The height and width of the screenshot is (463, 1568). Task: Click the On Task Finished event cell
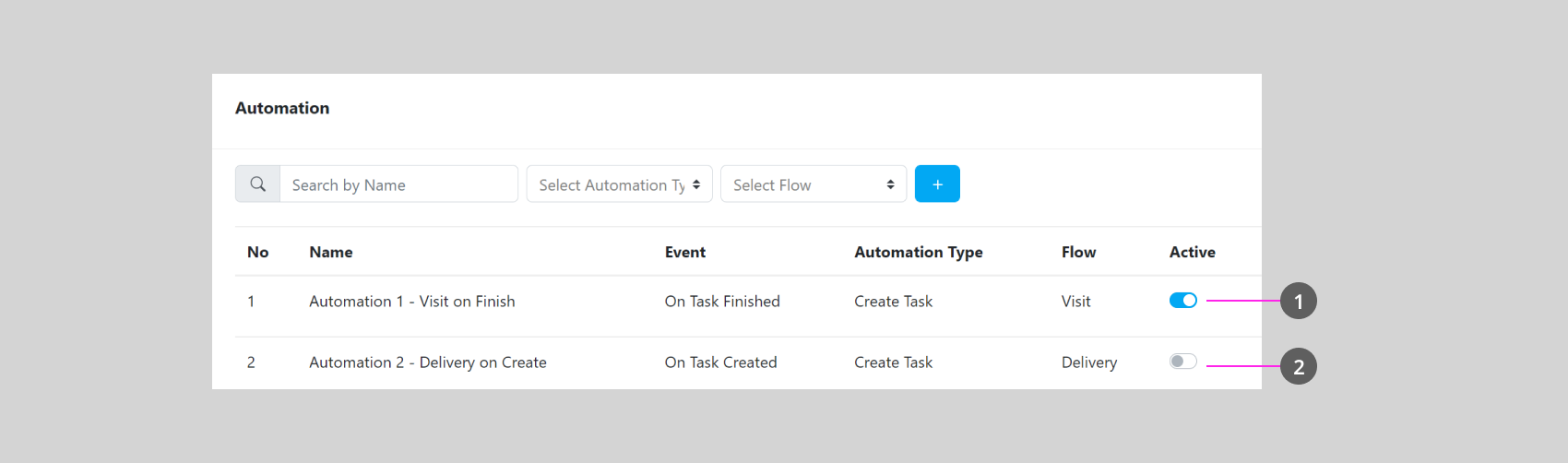tap(722, 302)
